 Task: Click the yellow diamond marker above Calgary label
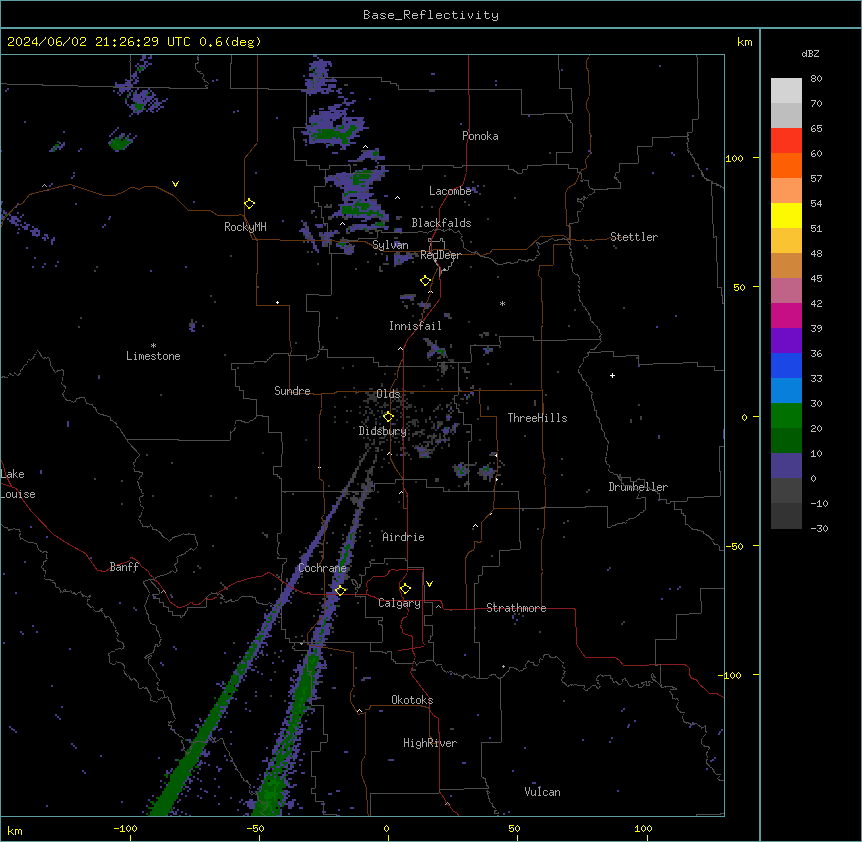405,589
